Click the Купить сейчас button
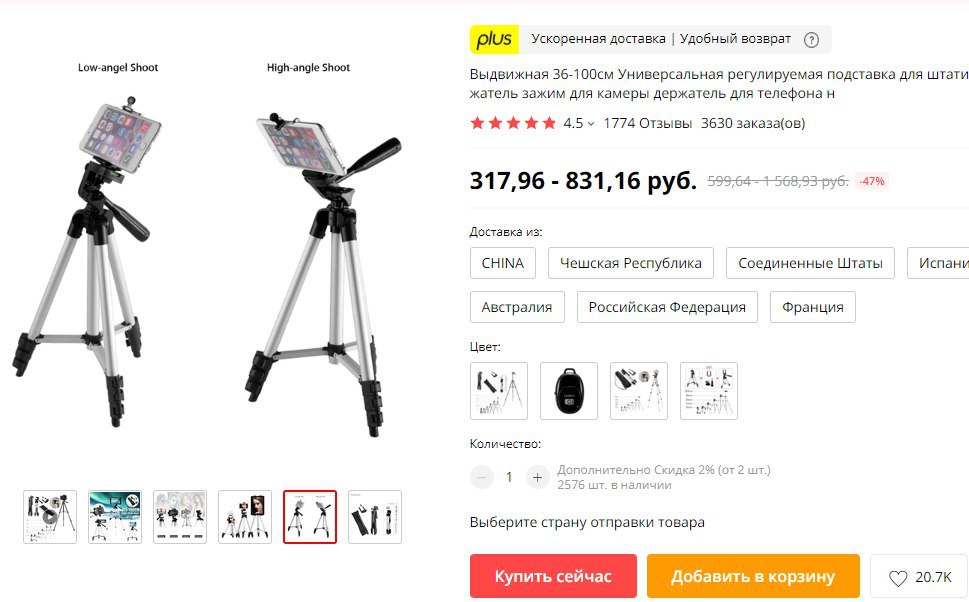The image size is (969, 602). [553, 576]
